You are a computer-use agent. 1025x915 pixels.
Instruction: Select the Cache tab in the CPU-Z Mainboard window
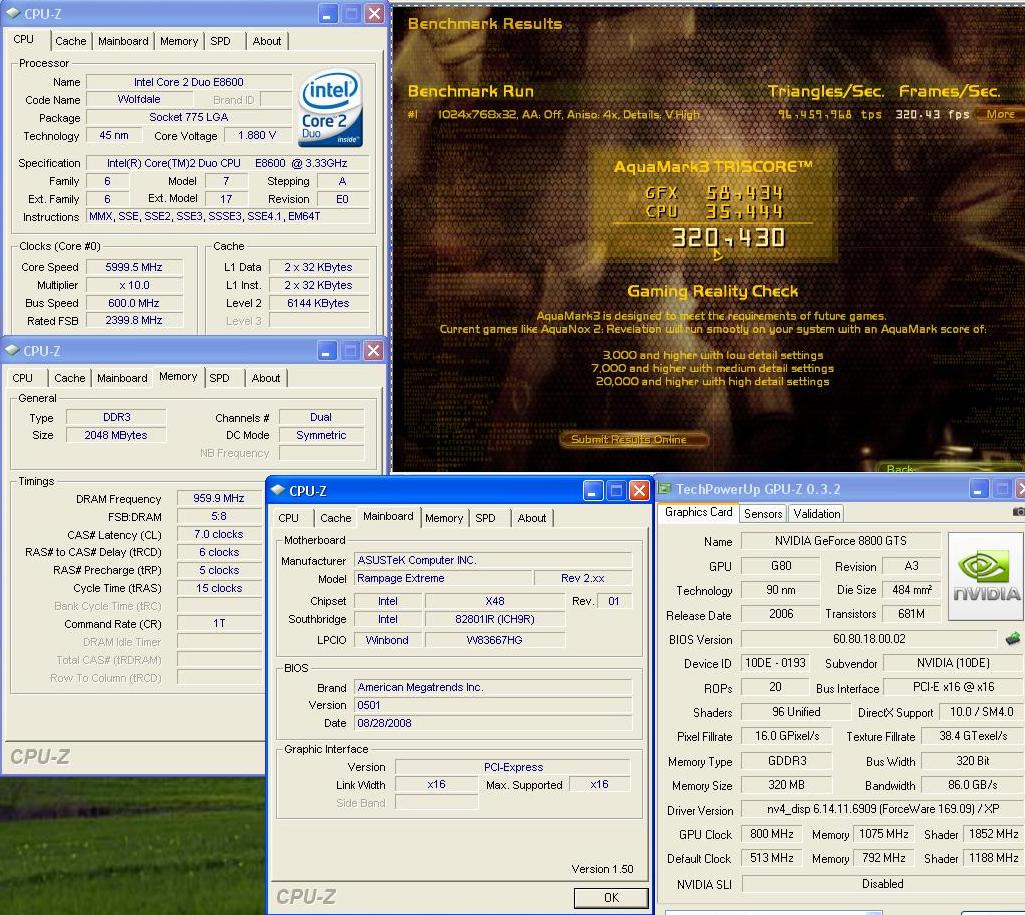[335, 518]
